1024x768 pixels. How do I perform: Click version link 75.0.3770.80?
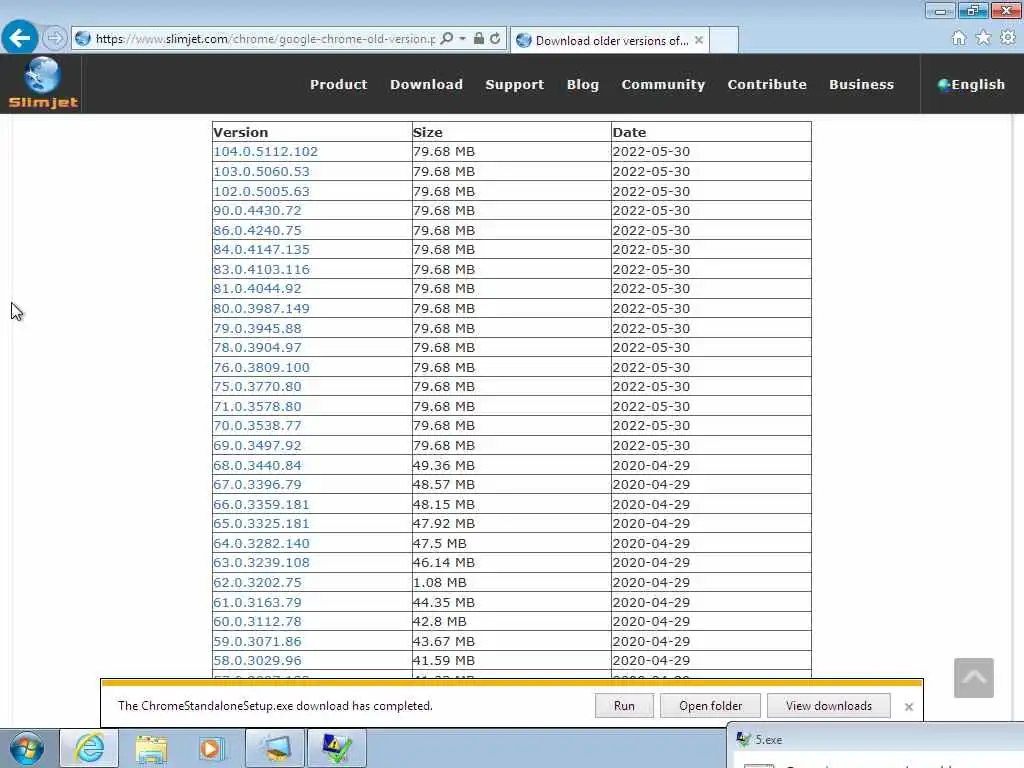click(257, 386)
